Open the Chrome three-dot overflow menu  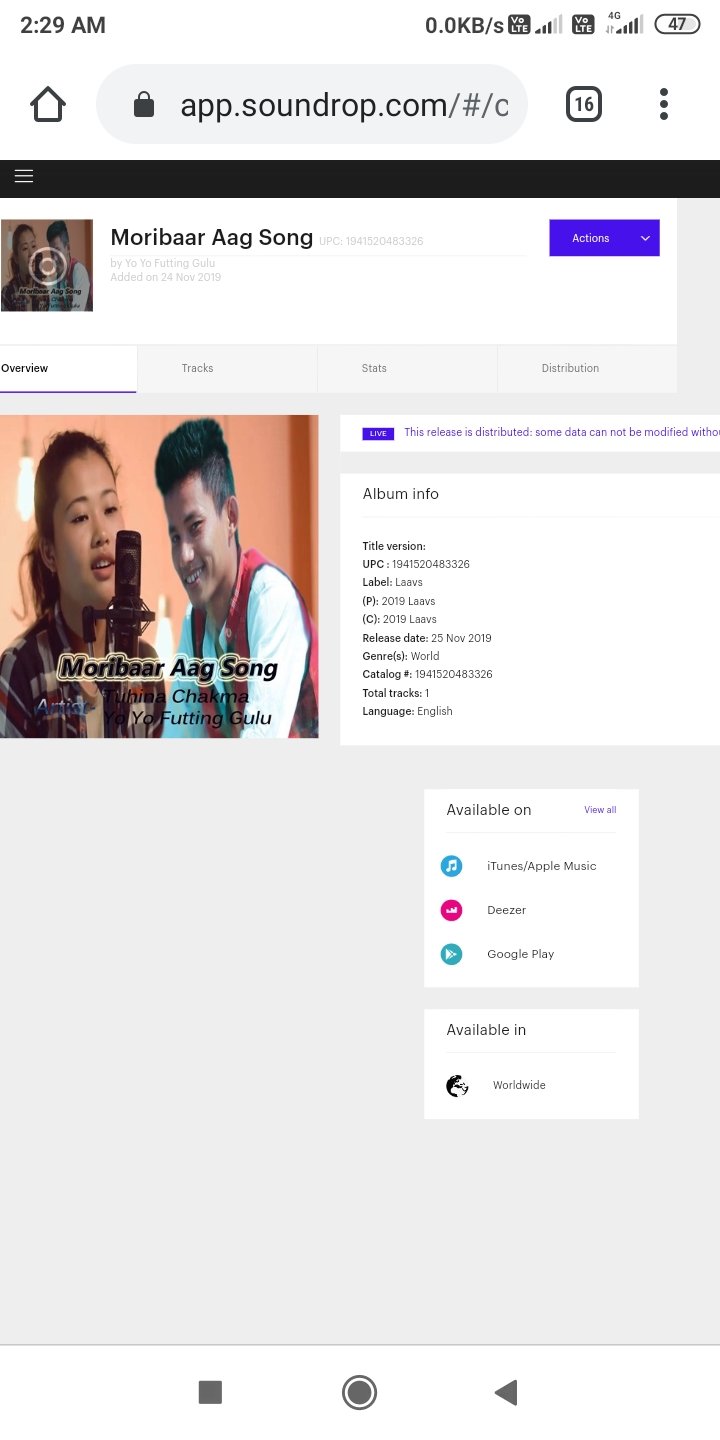coord(664,104)
